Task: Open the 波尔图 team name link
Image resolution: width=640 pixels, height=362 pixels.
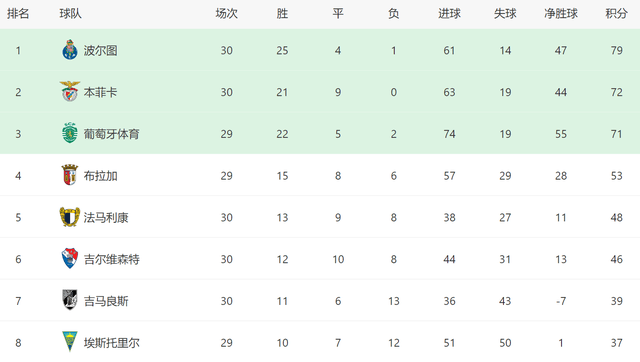Action: [x=100, y=50]
